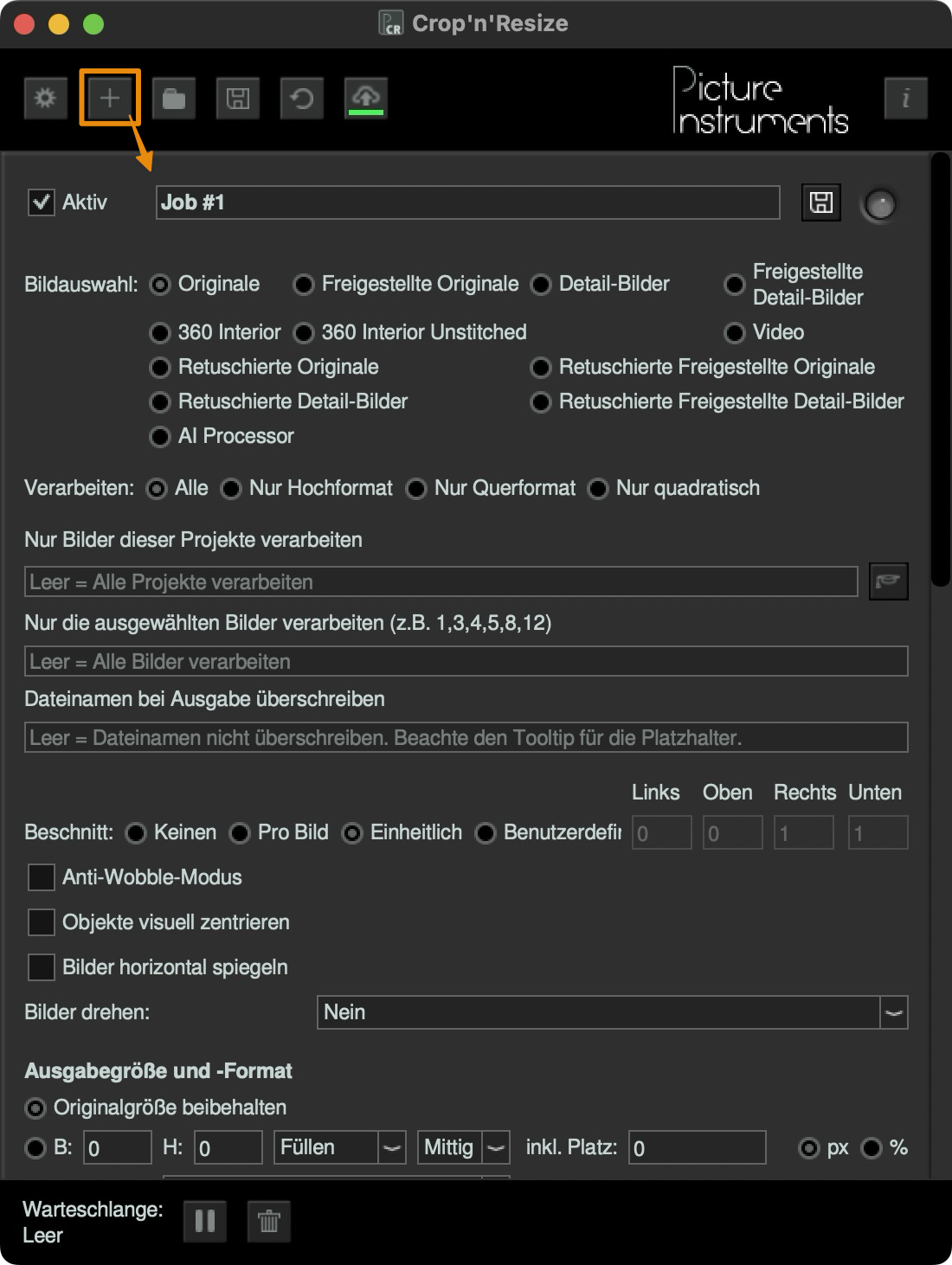
Task: Expand the Füllen dropdown
Action: pyautogui.click(x=391, y=1146)
